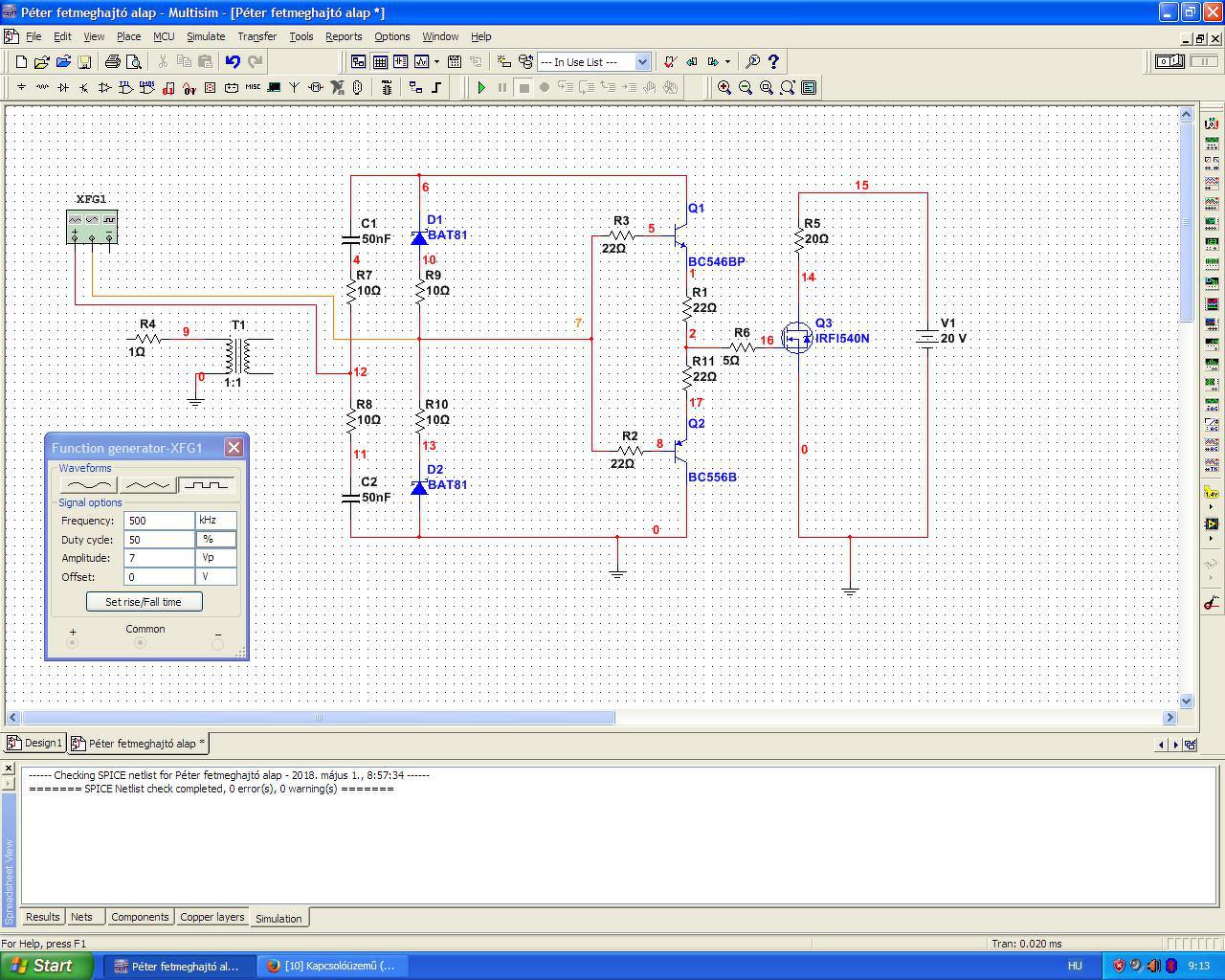Open the Transfer menu

click(256, 36)
